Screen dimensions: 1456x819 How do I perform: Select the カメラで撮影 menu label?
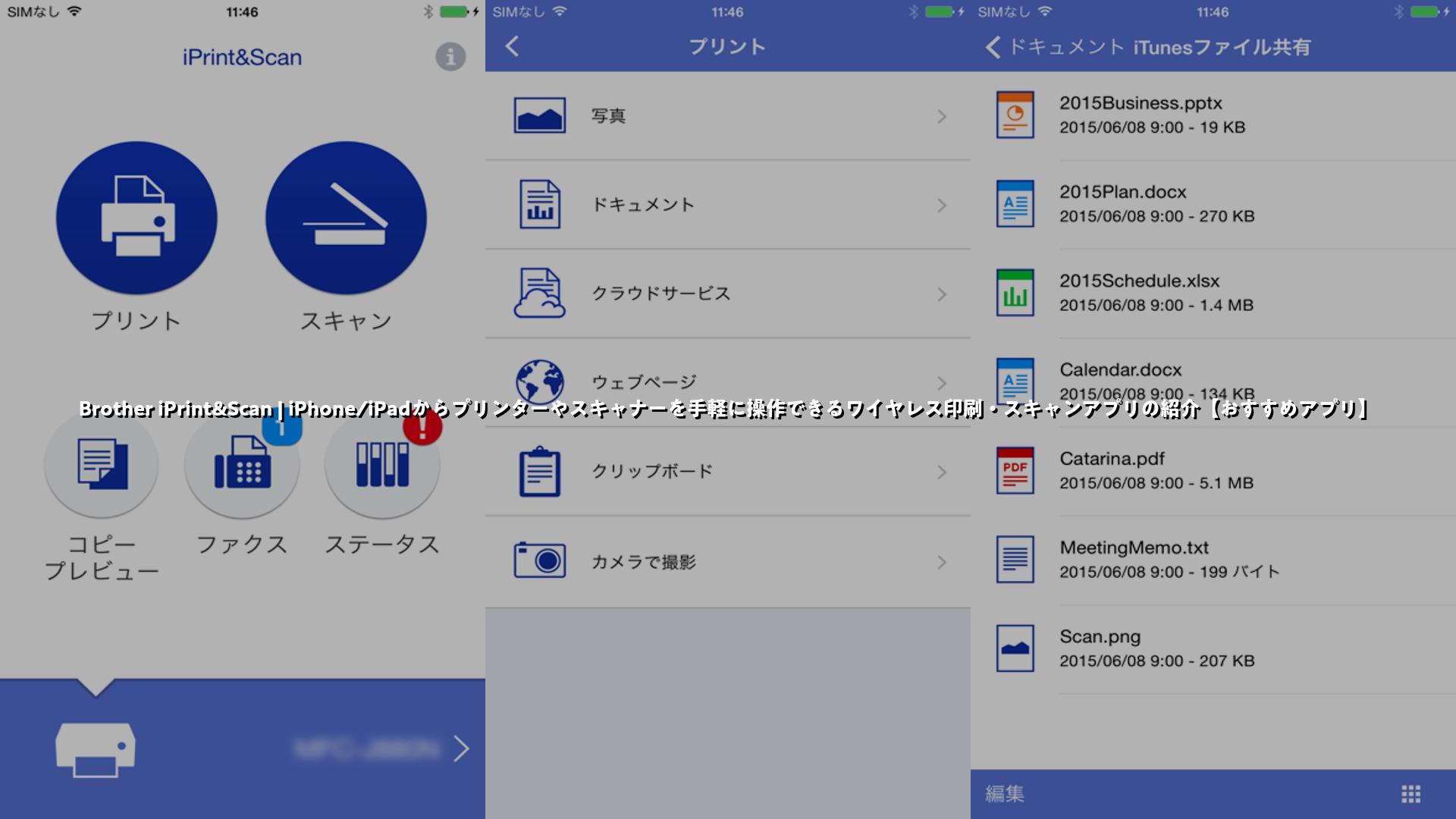[x=644, y=562]
